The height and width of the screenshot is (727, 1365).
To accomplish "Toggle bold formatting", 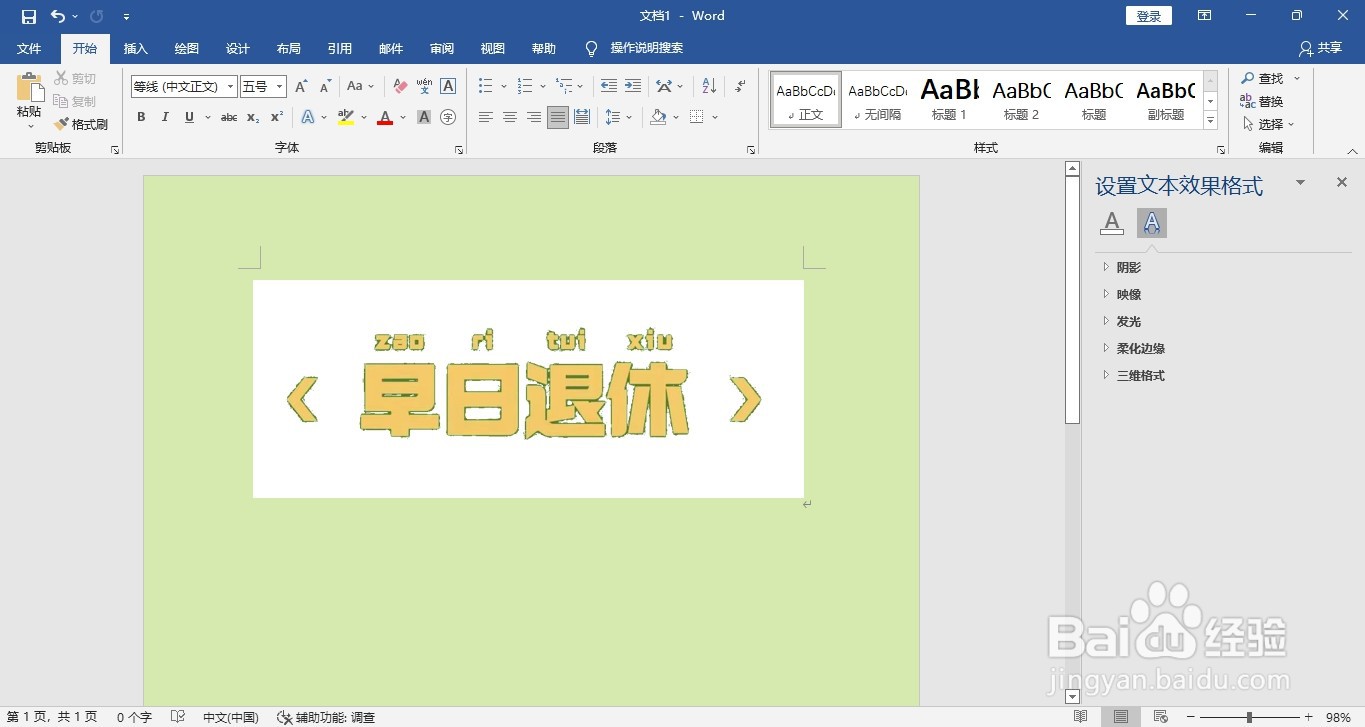I will [x=140, y=117].
